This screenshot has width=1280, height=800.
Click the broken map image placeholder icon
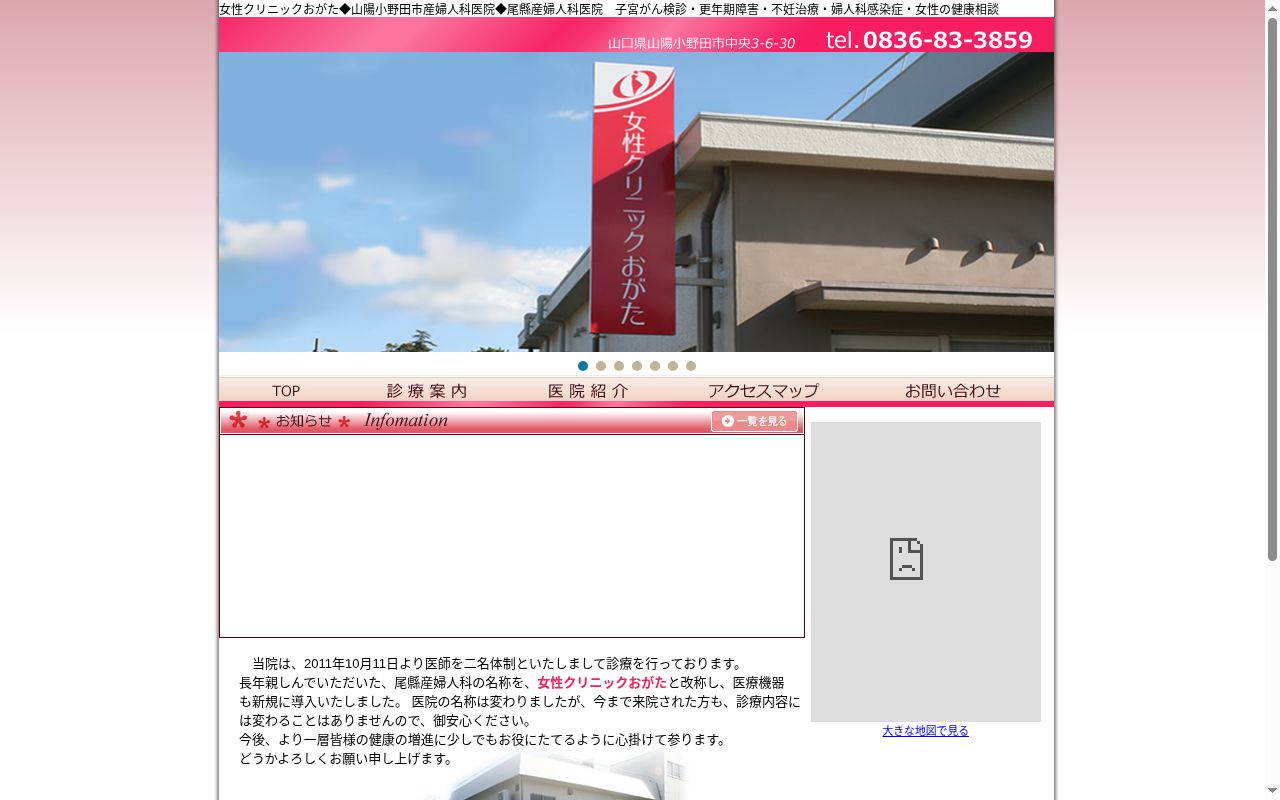pyautogui.click(x=906, y=559)
